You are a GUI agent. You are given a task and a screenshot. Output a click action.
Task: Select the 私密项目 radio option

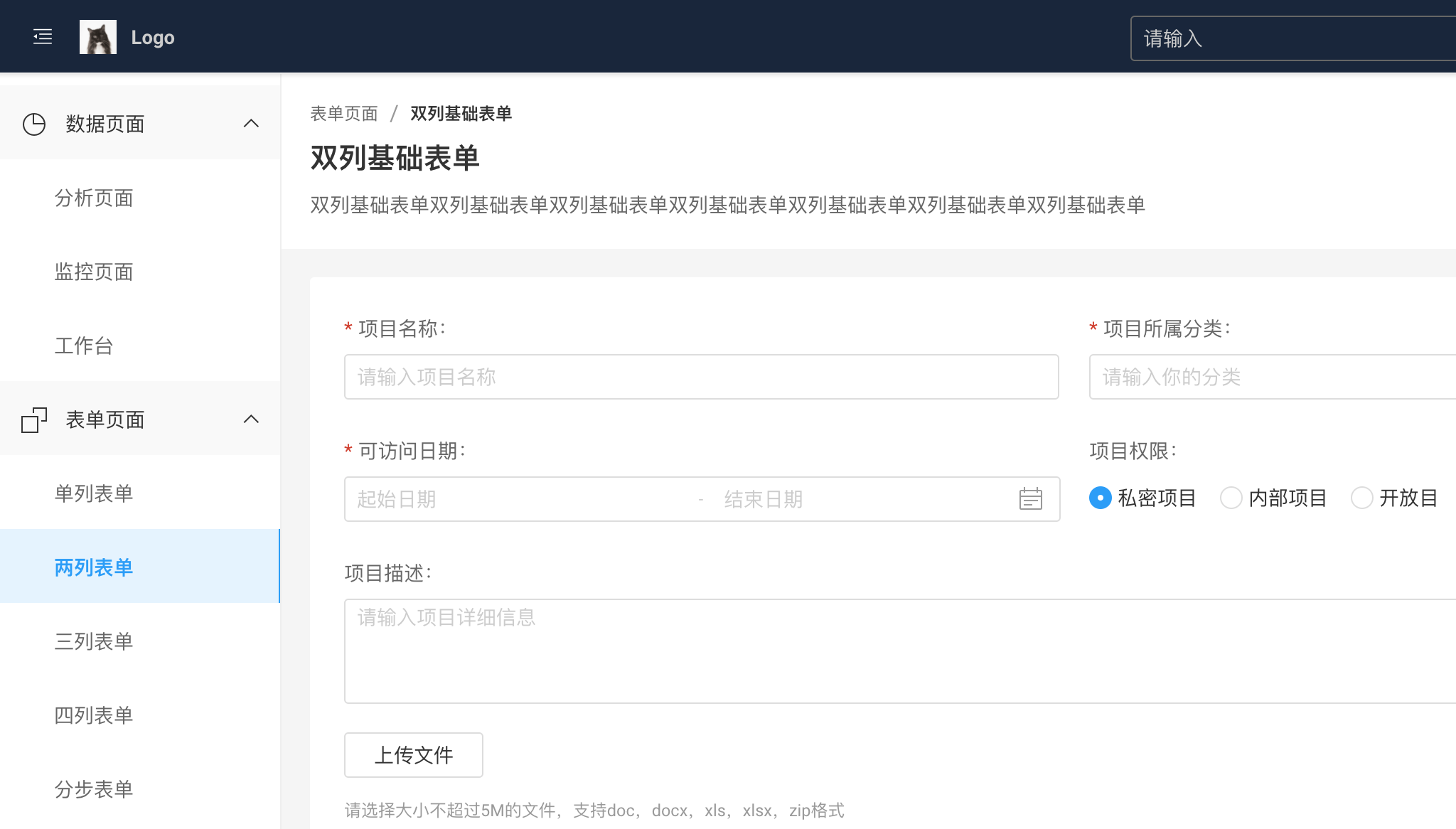pos(1100,498)
